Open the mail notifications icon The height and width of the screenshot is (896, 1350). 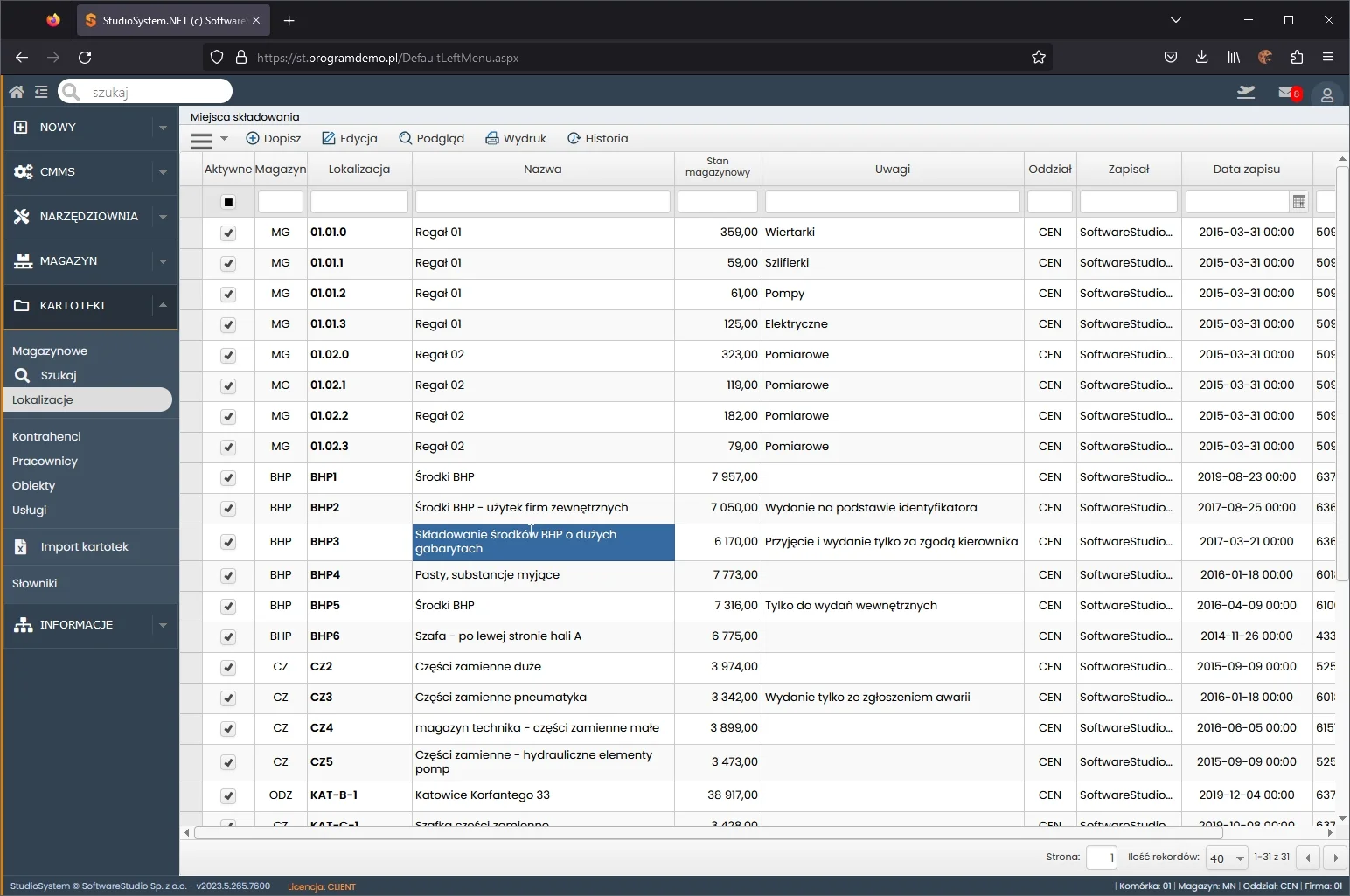(1287, 93)
